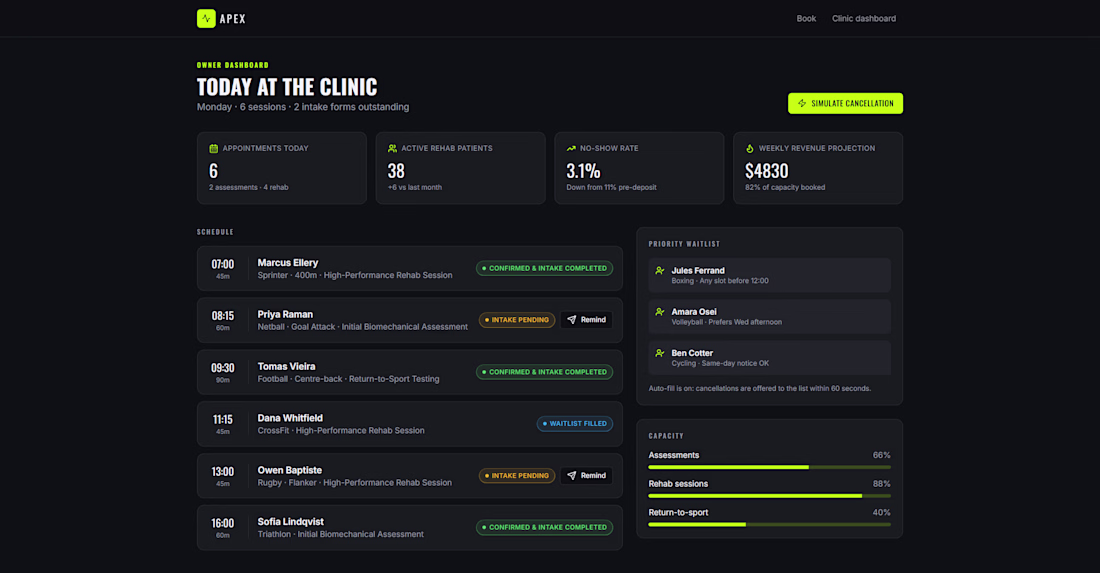Click the 07:00 appointment time

click(x=222, y=264)
